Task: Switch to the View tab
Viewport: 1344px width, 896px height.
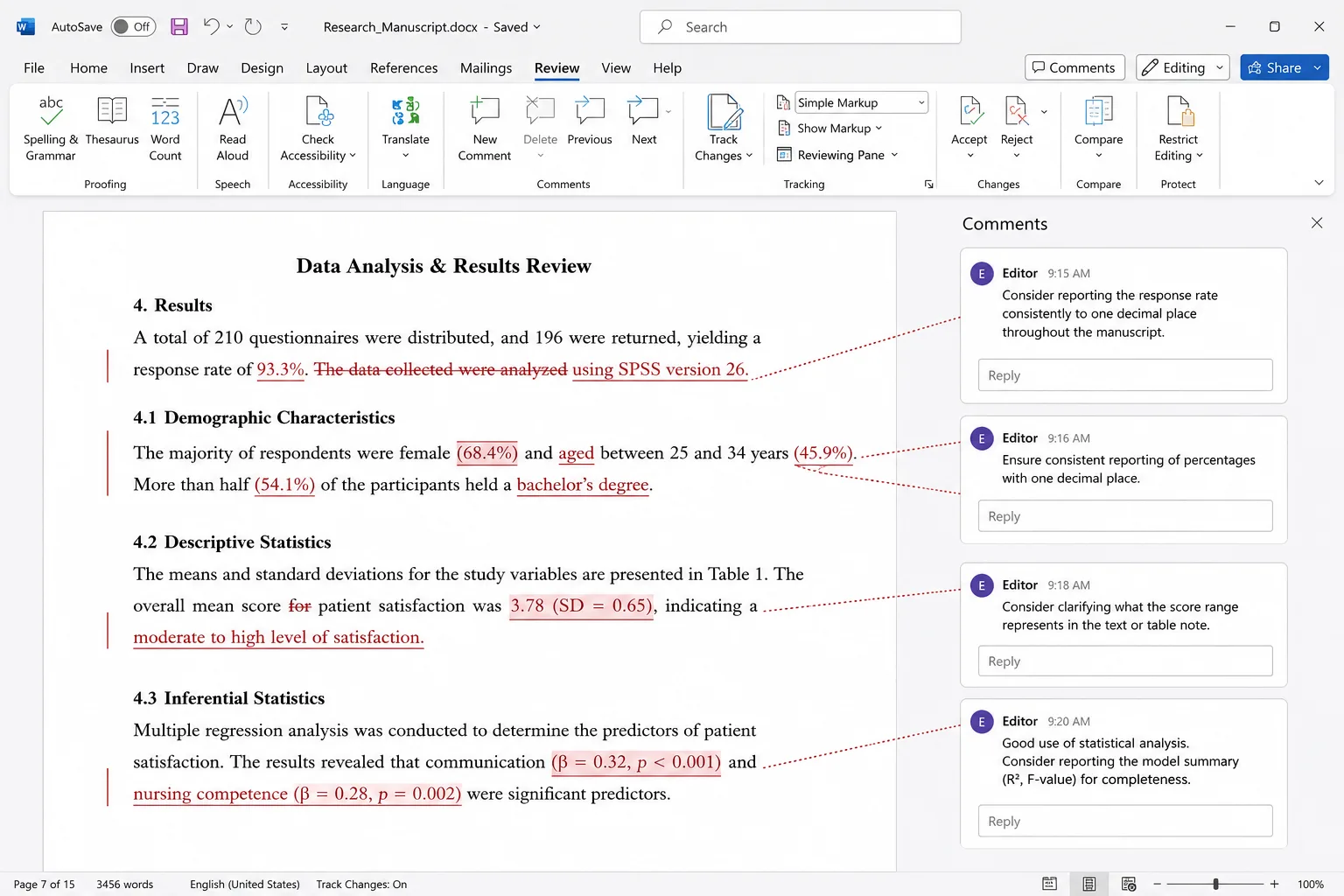Action: [616, 67]
